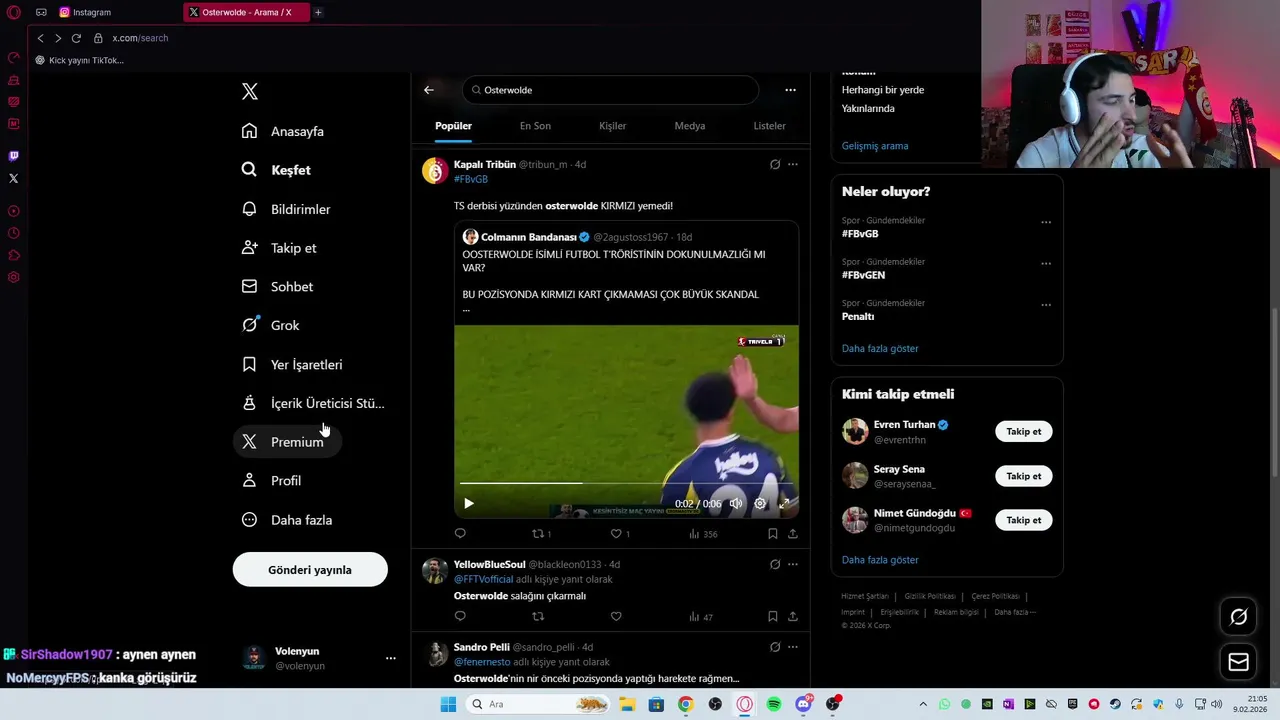Open more options on Kapalı Tribün post
Screen dimensions: 1280x720
[793, 164]
